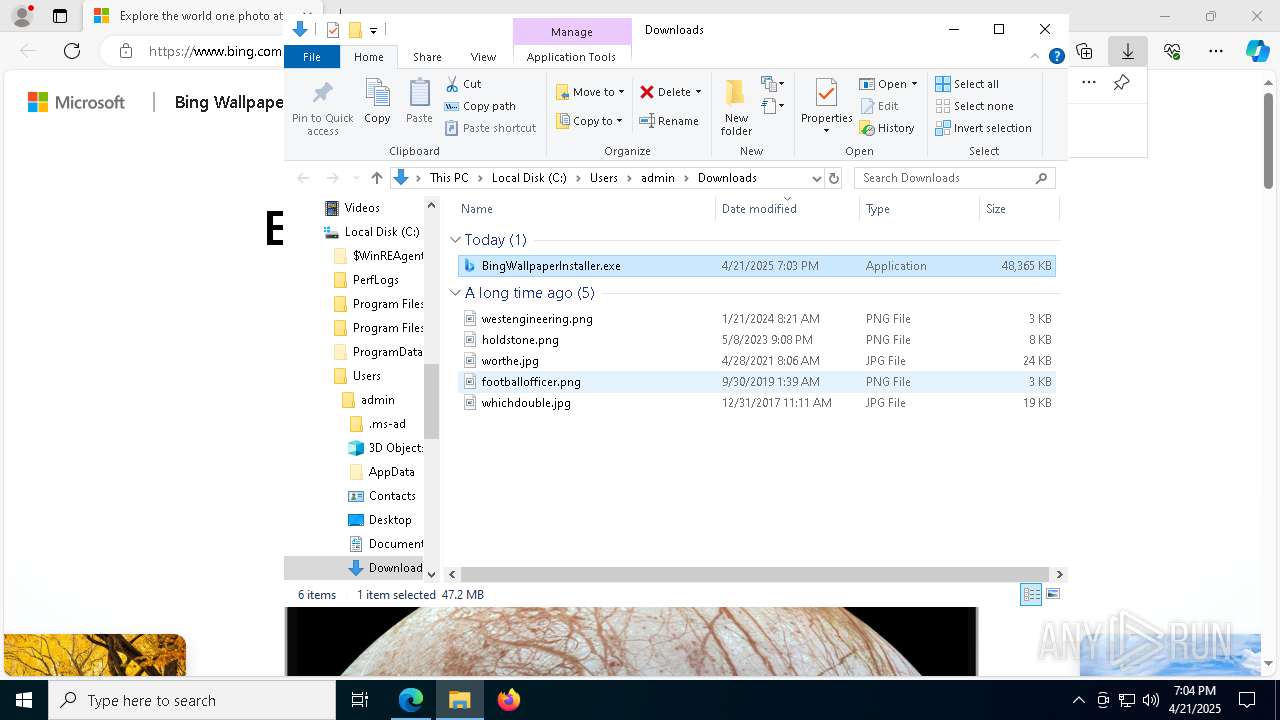Click Cut in the Clipboard group
1280x720 pixels.
pyautogui.click(x=463, y=84)
